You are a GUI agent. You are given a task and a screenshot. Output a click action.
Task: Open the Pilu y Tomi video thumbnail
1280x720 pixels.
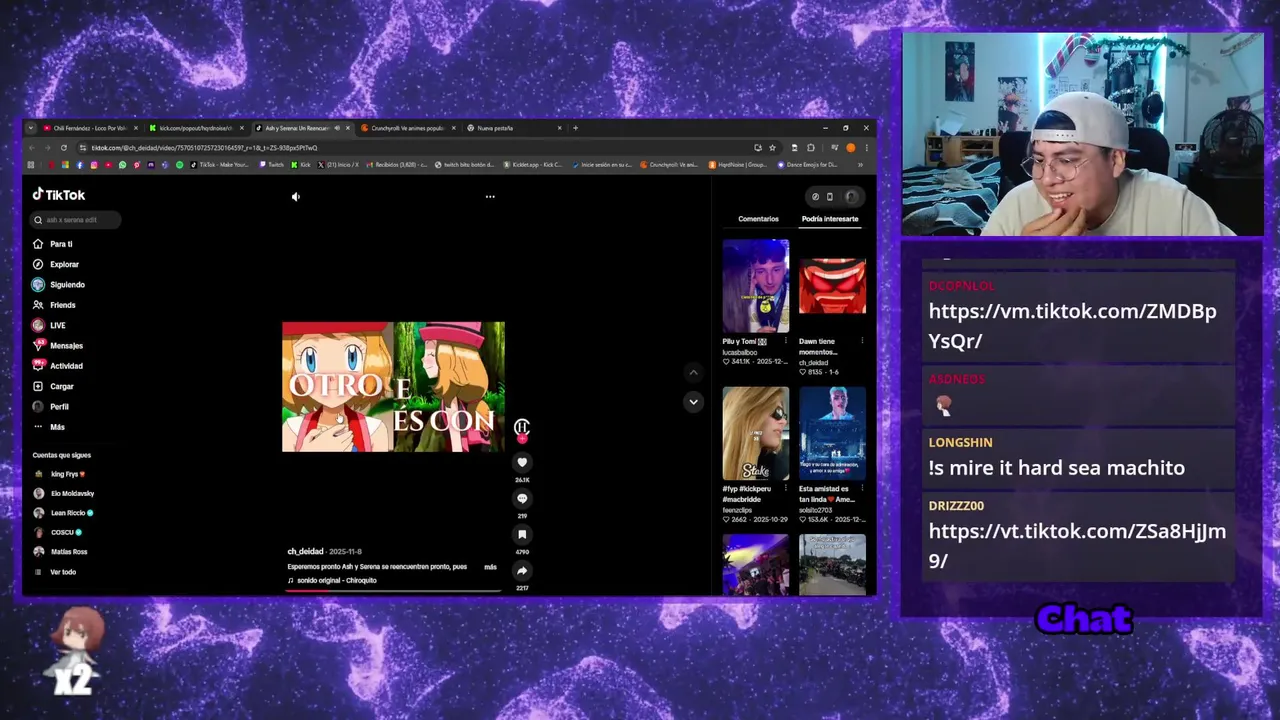tap(756, 286)
